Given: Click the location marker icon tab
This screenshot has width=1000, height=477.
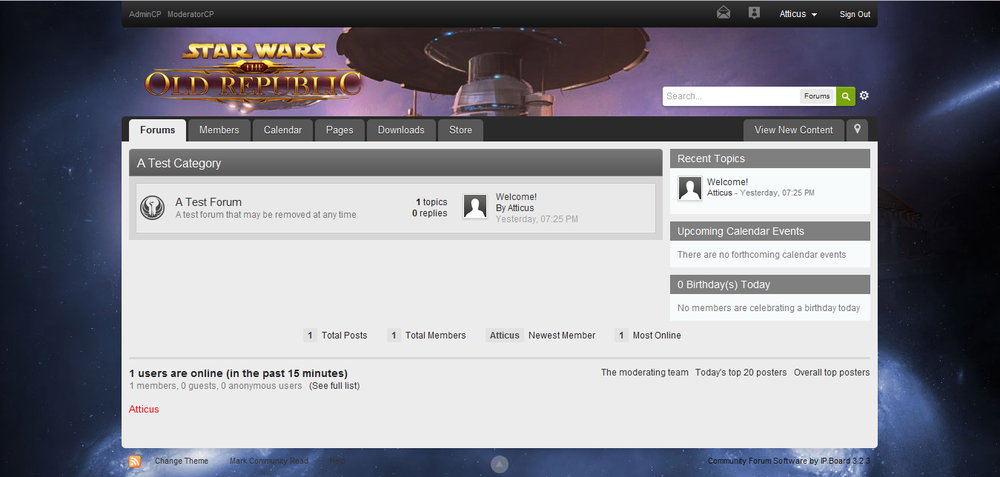Looking at the screenshot, I should pos(857,129).
